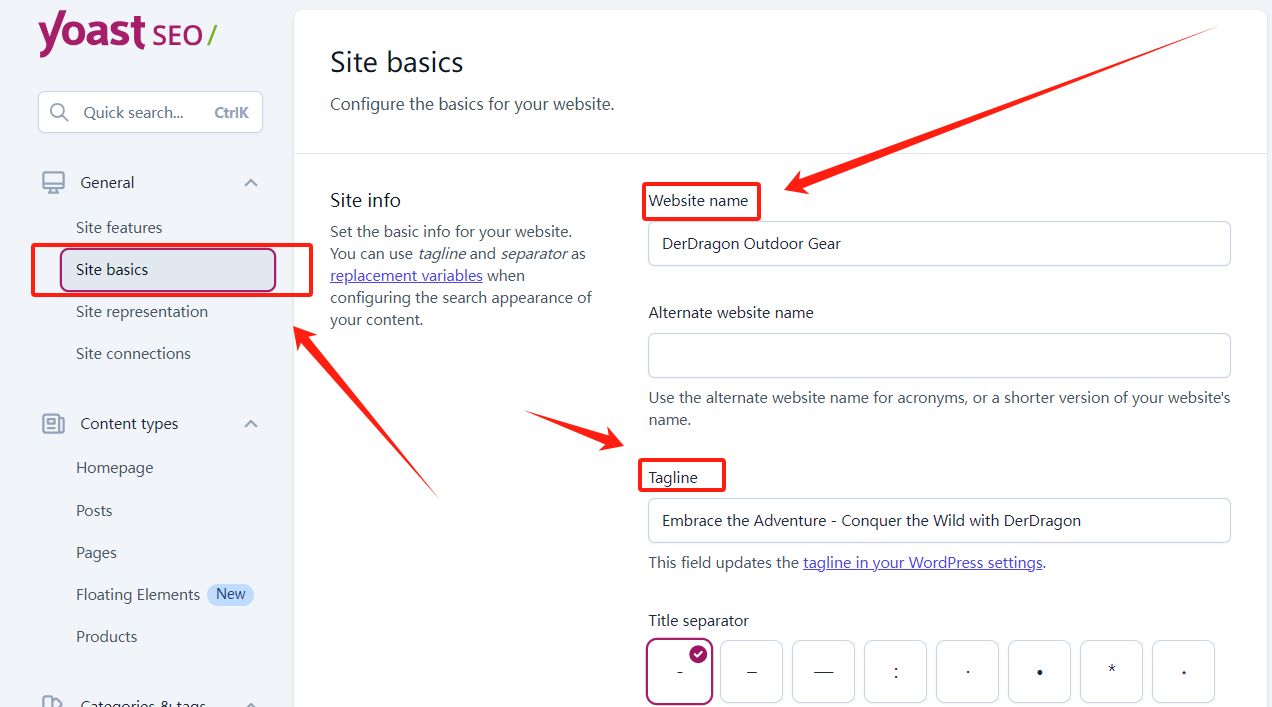Click into the Tagline text field
Viewport: 1272px width, 707px height.
click(939, 521)
